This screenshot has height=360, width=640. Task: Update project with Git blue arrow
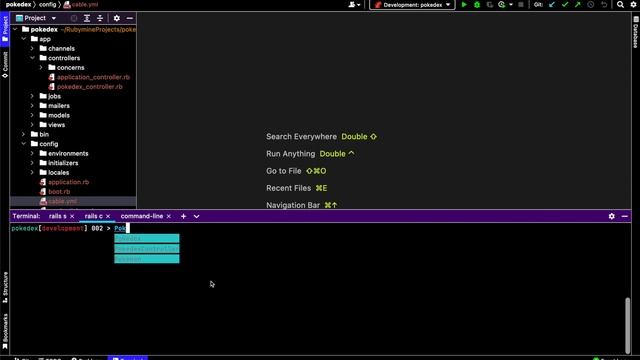pos(552,5)
